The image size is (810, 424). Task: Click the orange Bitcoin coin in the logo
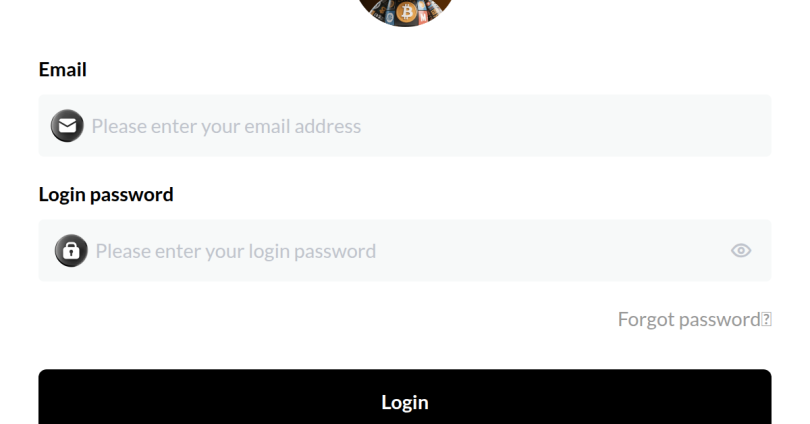click(x=407, y=11)
